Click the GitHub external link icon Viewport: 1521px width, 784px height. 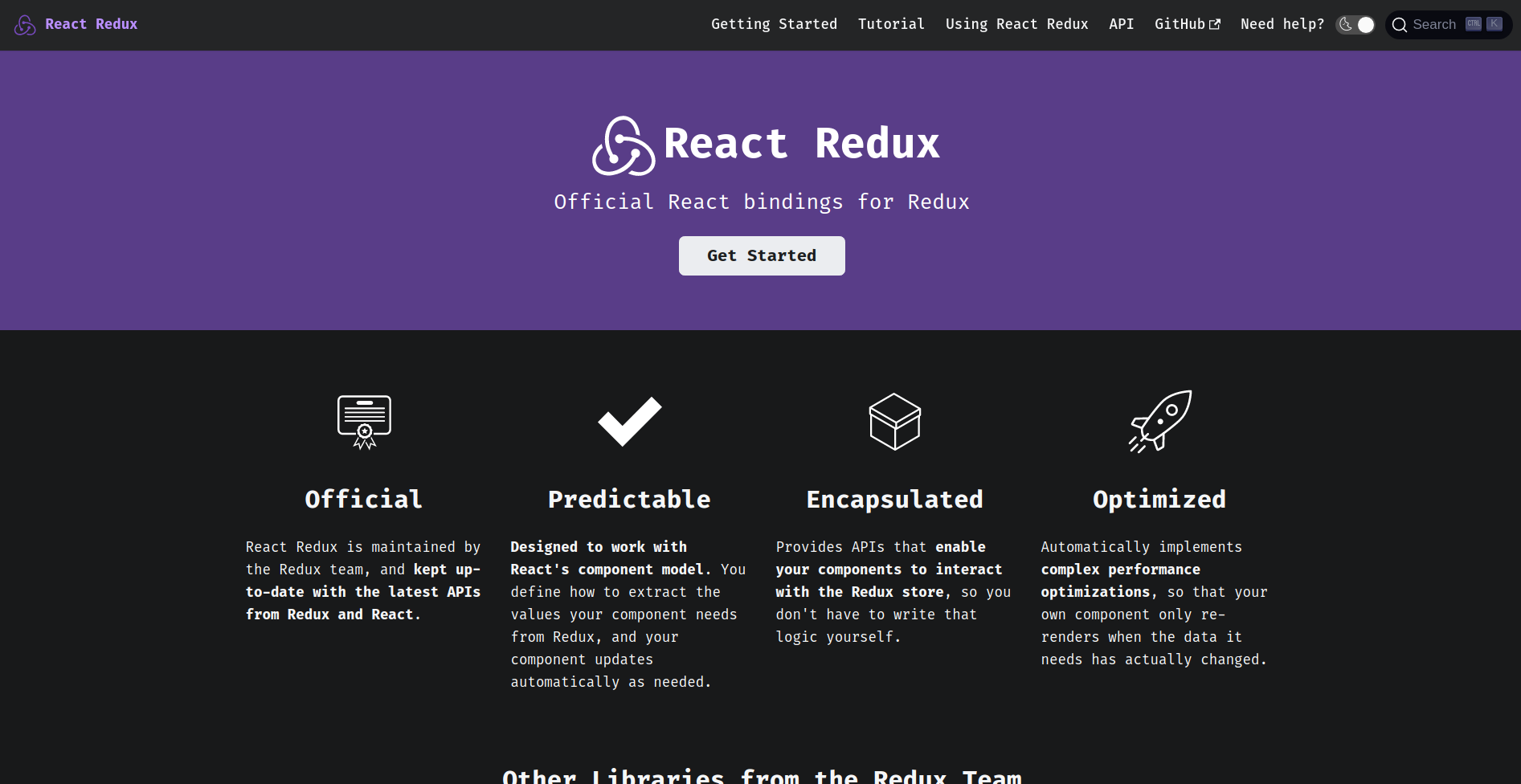[1215, 24]
